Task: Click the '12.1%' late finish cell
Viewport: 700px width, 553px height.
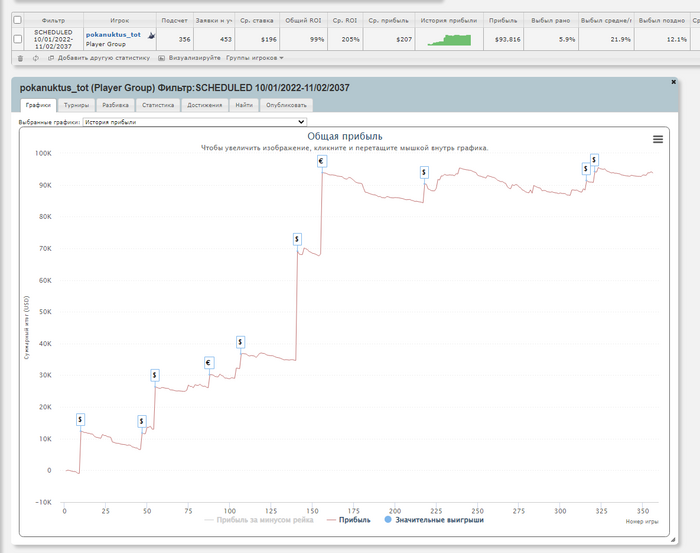Action: 662,39
